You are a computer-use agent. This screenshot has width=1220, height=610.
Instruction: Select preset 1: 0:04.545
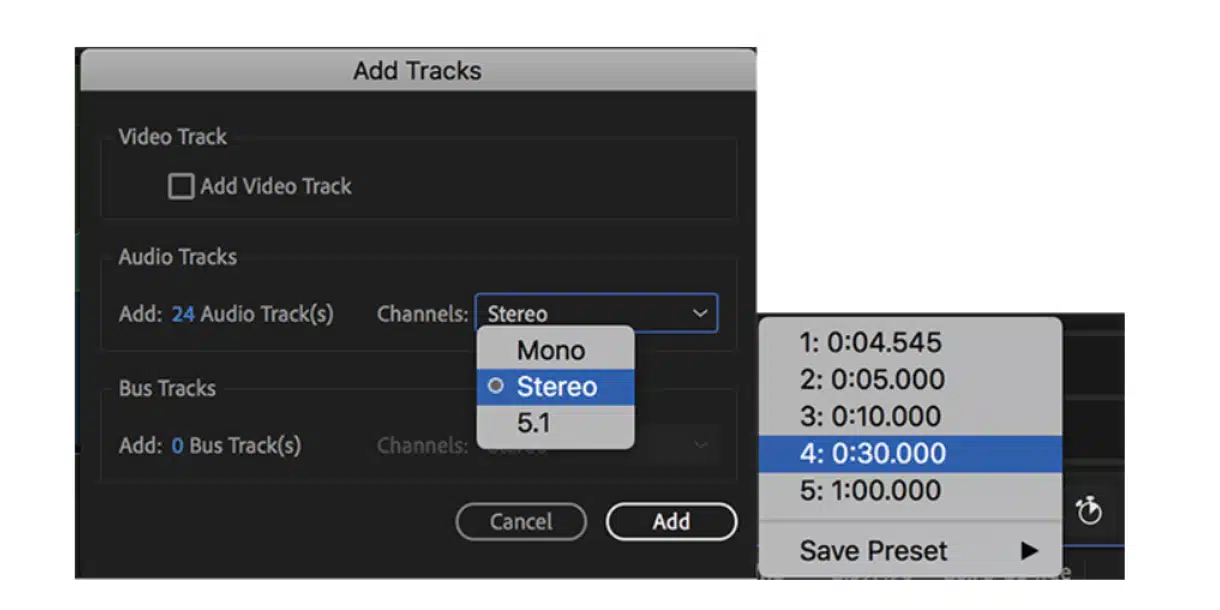pos(870,343)
